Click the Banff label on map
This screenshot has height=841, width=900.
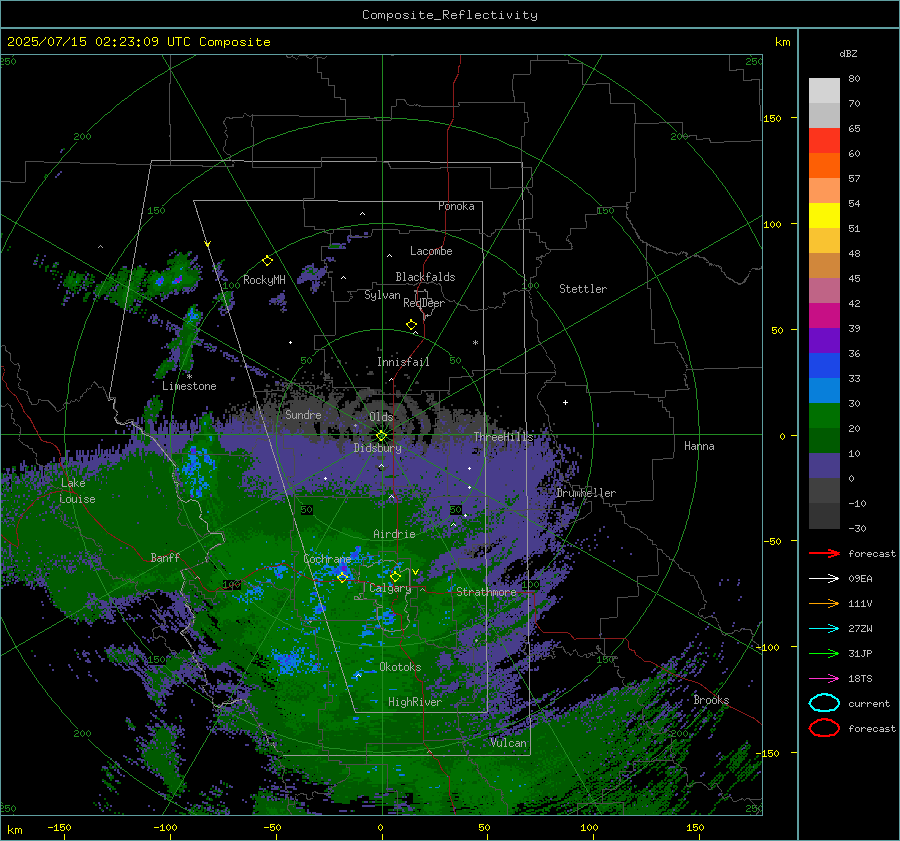(165, 557)
